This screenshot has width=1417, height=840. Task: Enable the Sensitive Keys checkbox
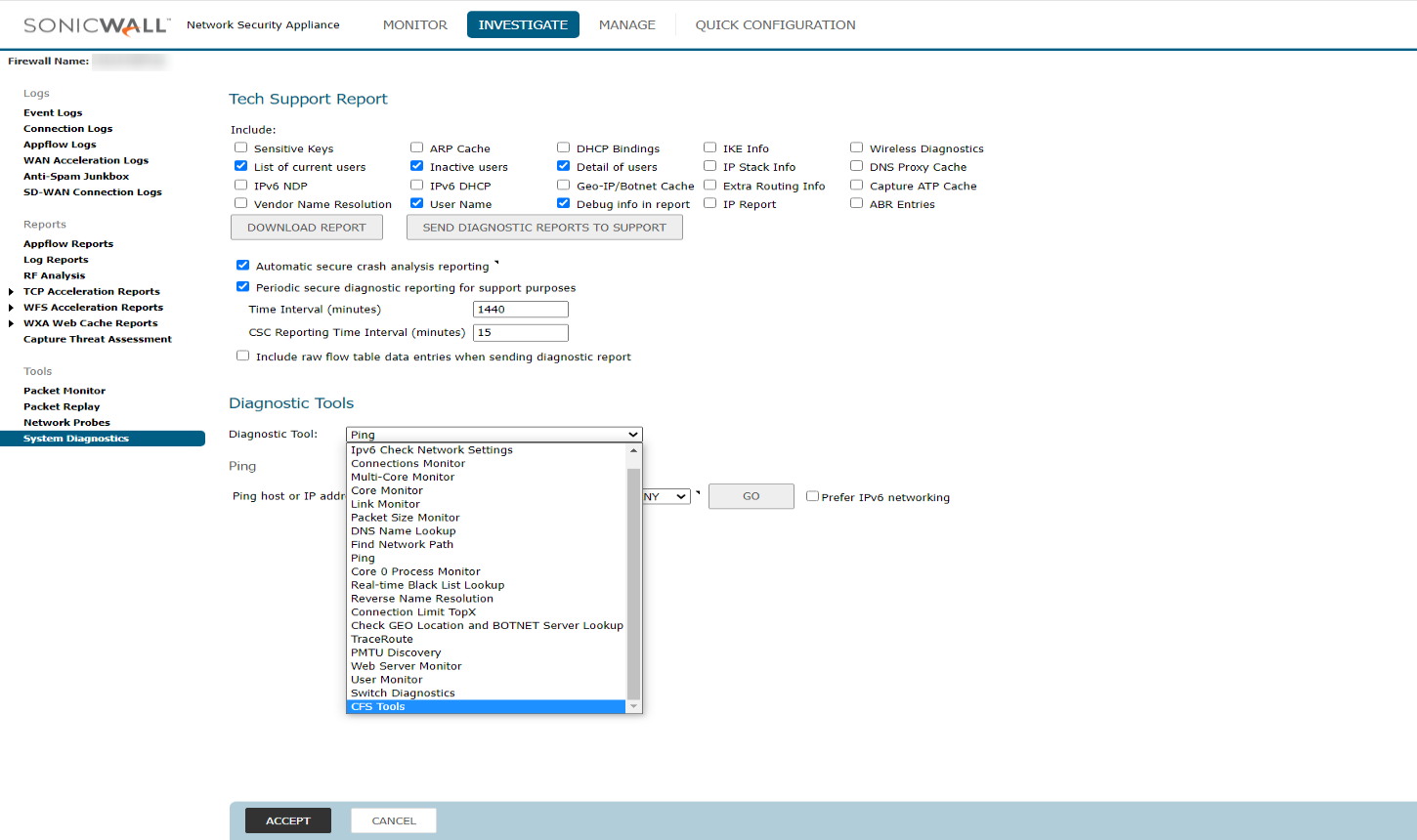[240, 147]
